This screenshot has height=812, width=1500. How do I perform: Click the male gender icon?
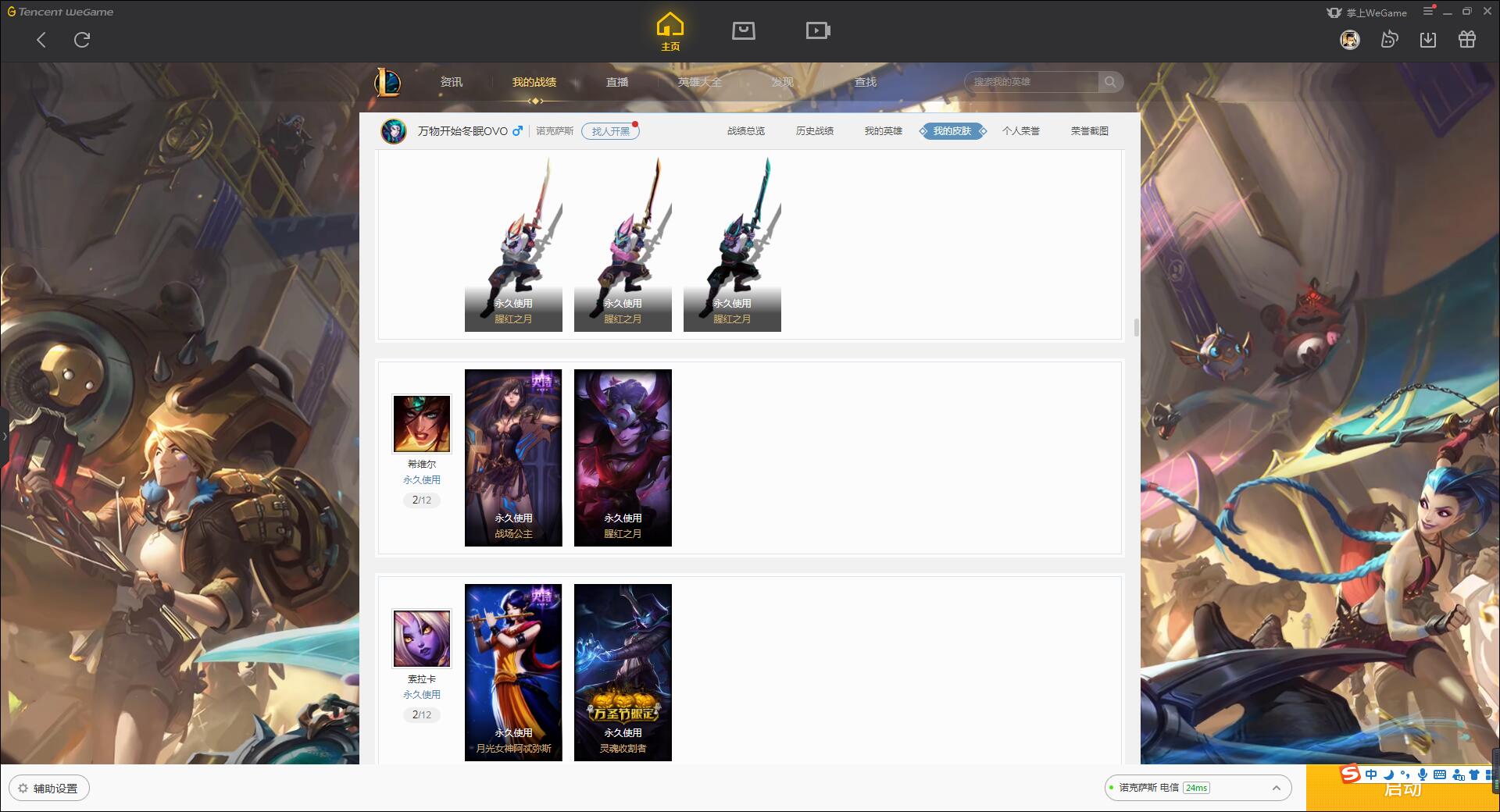pos(517,131)
